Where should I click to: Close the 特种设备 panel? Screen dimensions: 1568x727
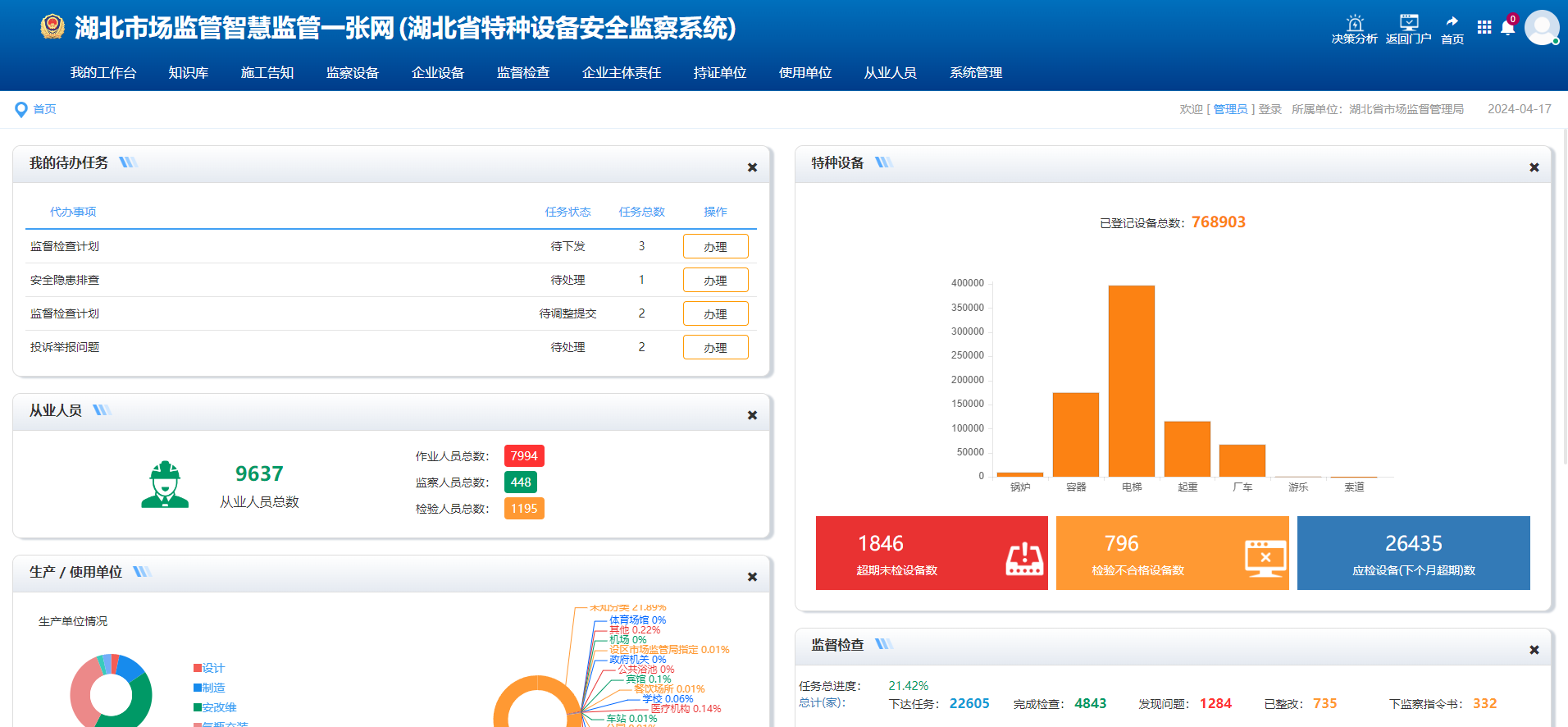point(1534,167)
